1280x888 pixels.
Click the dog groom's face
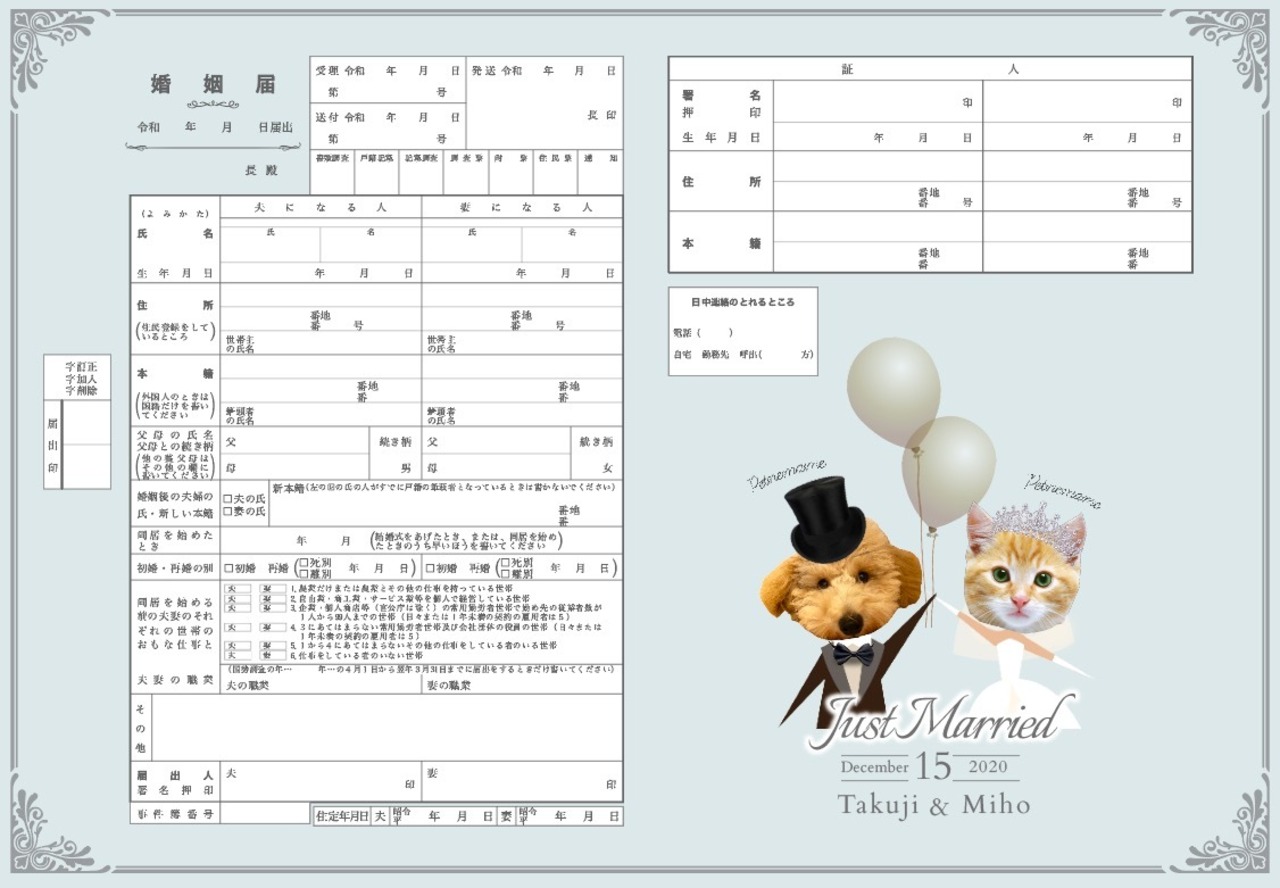[841, 582]
